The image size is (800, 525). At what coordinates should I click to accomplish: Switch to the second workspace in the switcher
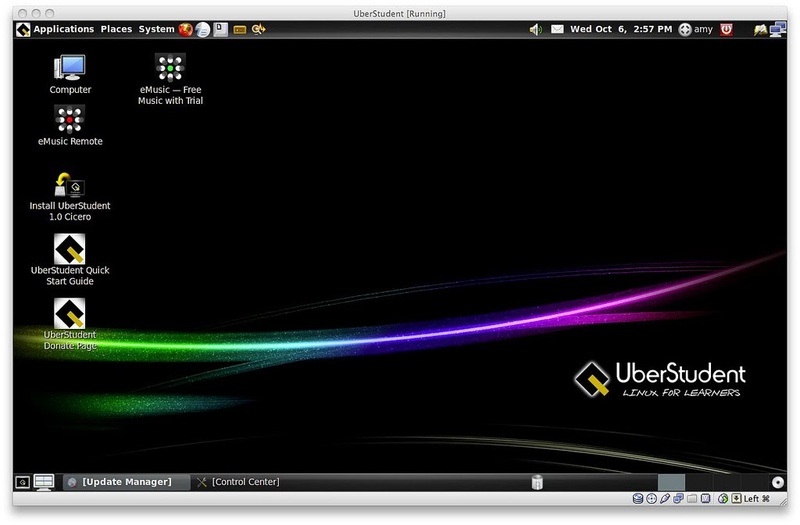pos(698,482)
